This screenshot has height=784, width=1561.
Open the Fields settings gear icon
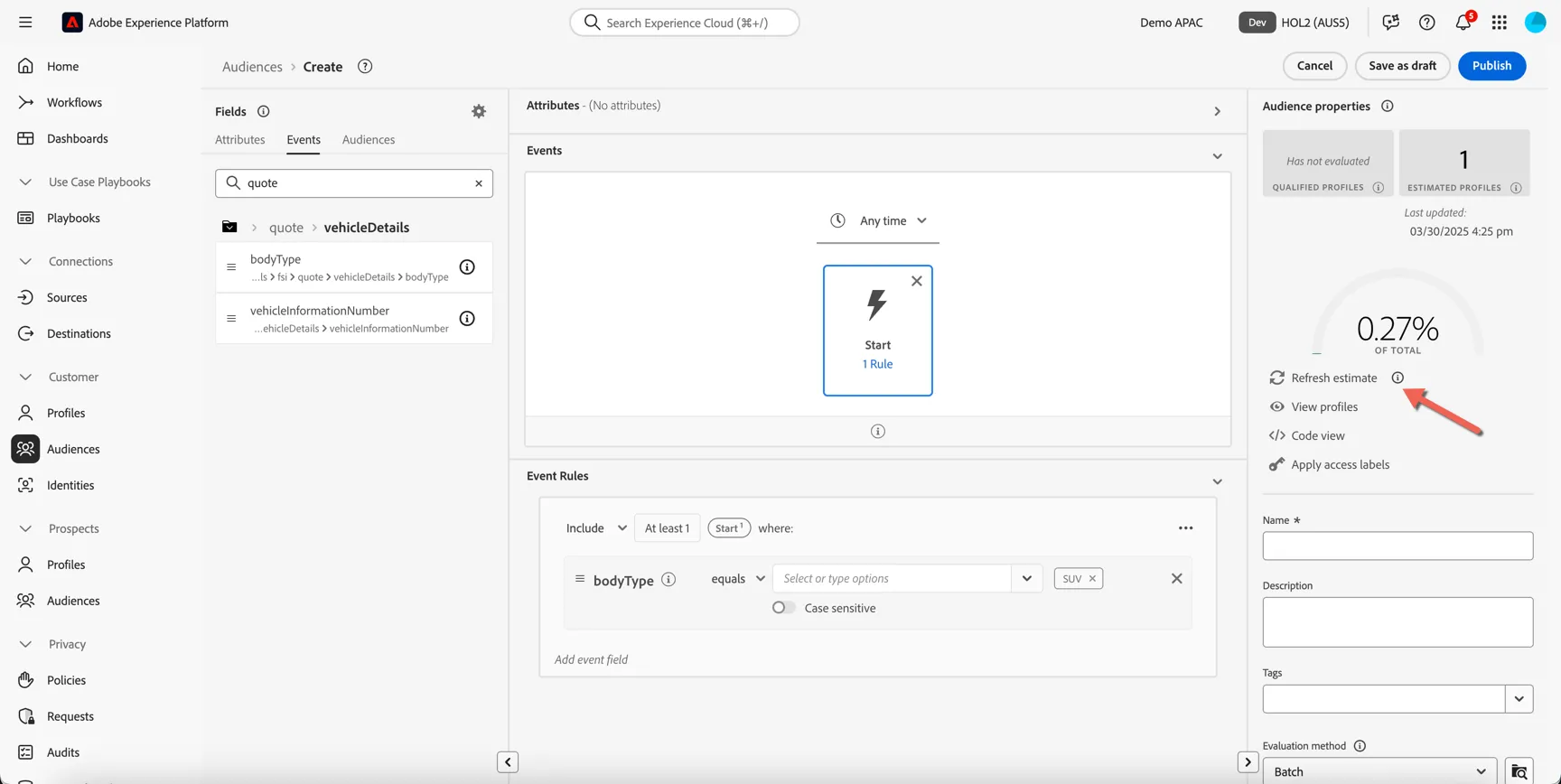[x=479, y=111]
